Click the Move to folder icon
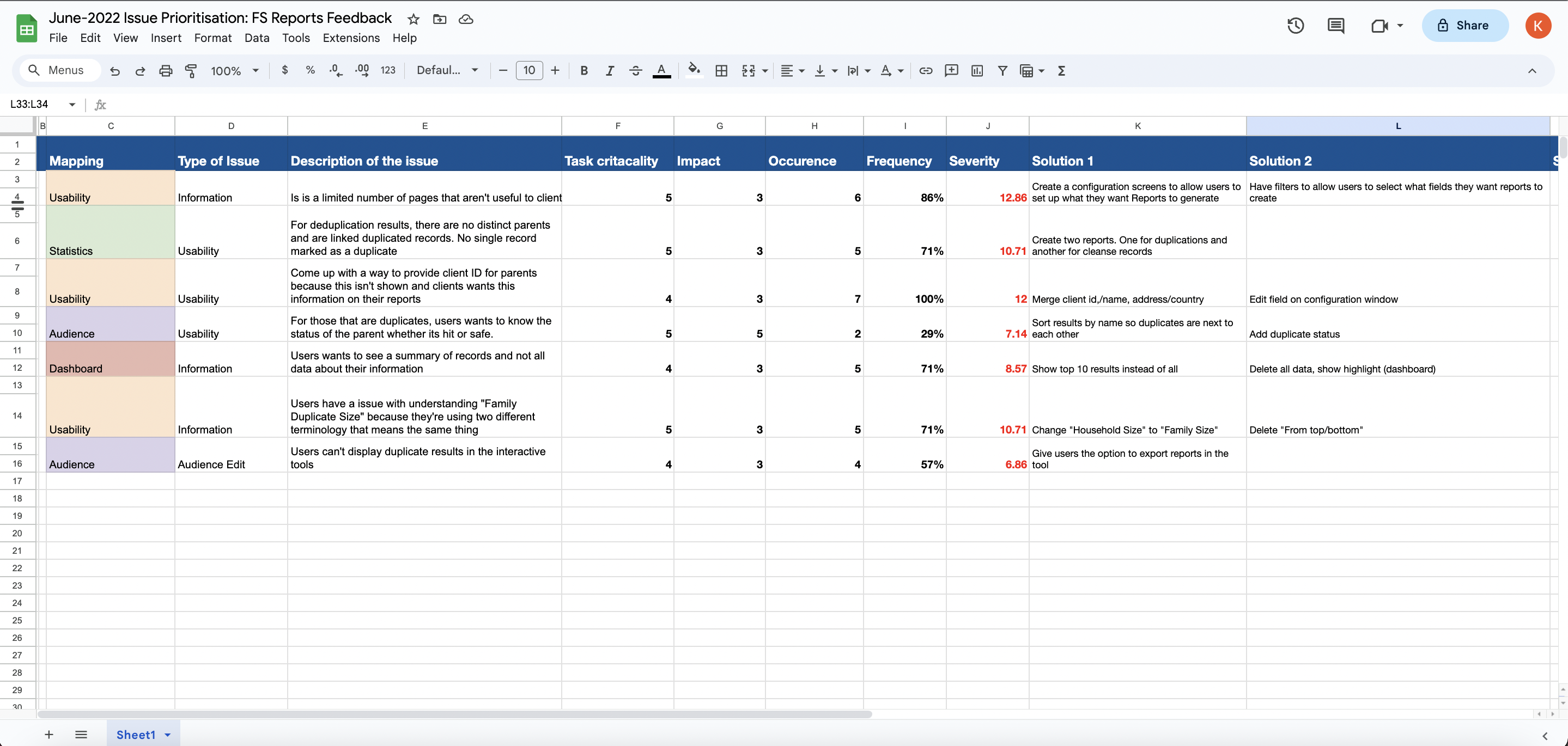The height and width of the screenshot is (746, 1568). pyautogui.click(x=440, y=19)
